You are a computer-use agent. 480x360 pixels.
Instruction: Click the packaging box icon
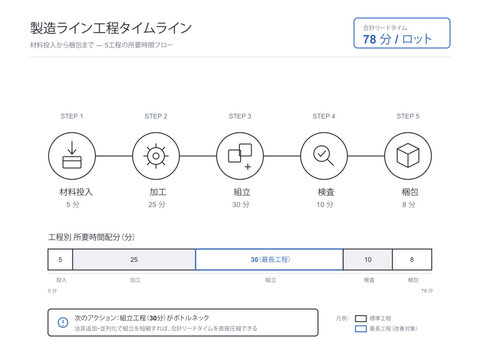(408, 156)
